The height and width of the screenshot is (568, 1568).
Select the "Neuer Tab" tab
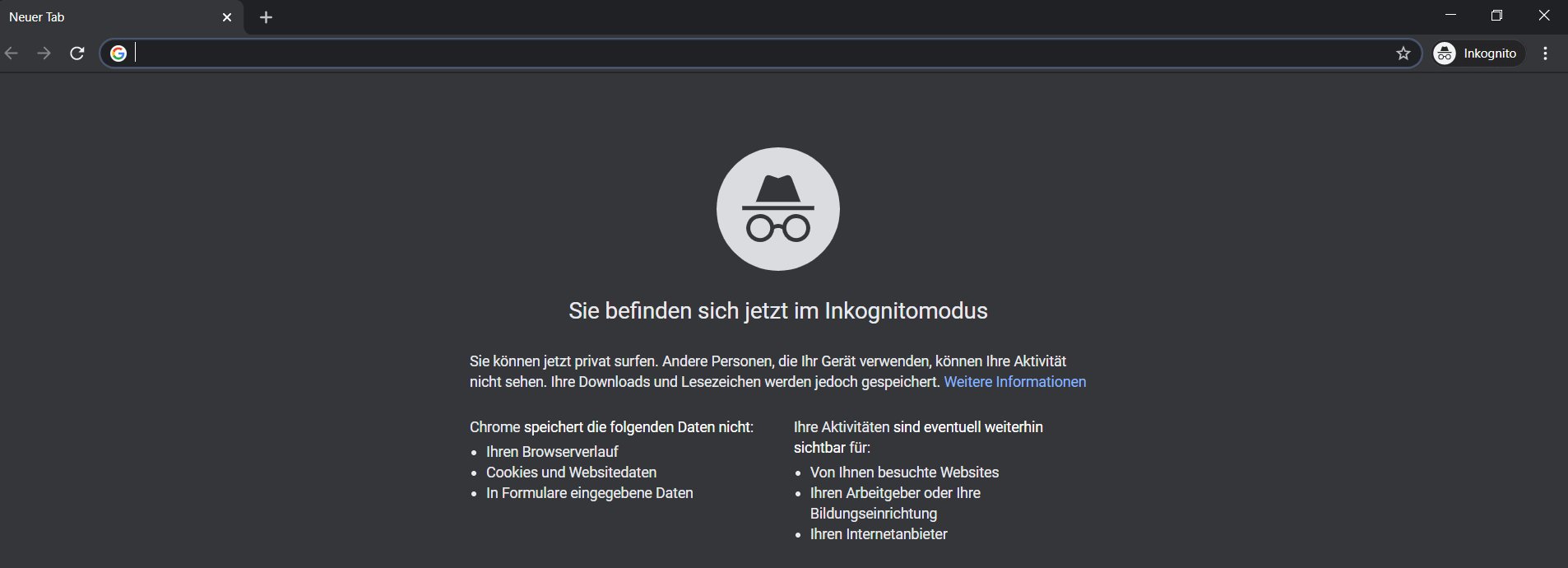tap(122, 17)
